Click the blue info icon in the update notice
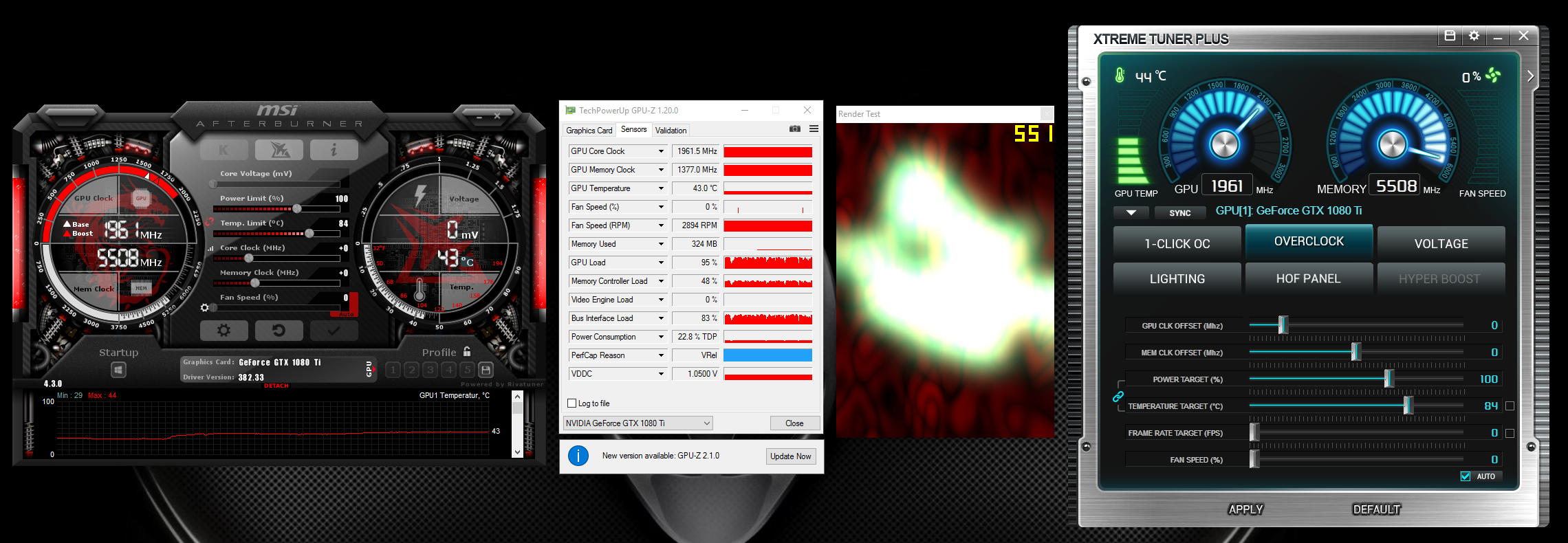This screenshot has height=543, width=1568. coord(578,456)
